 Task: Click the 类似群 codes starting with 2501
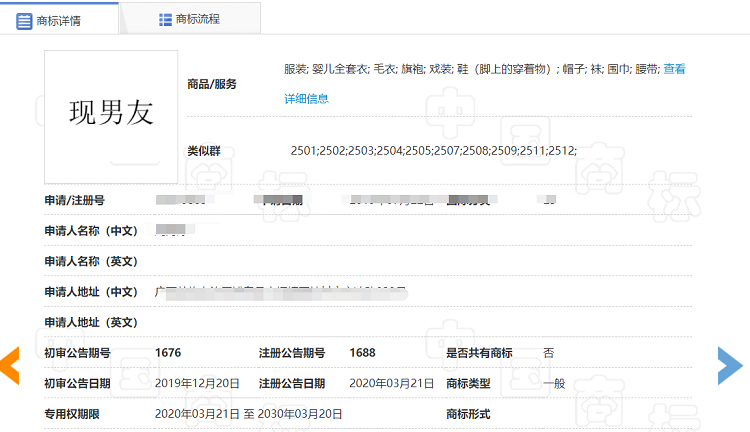pyautogui.click(x=433, y=150)
